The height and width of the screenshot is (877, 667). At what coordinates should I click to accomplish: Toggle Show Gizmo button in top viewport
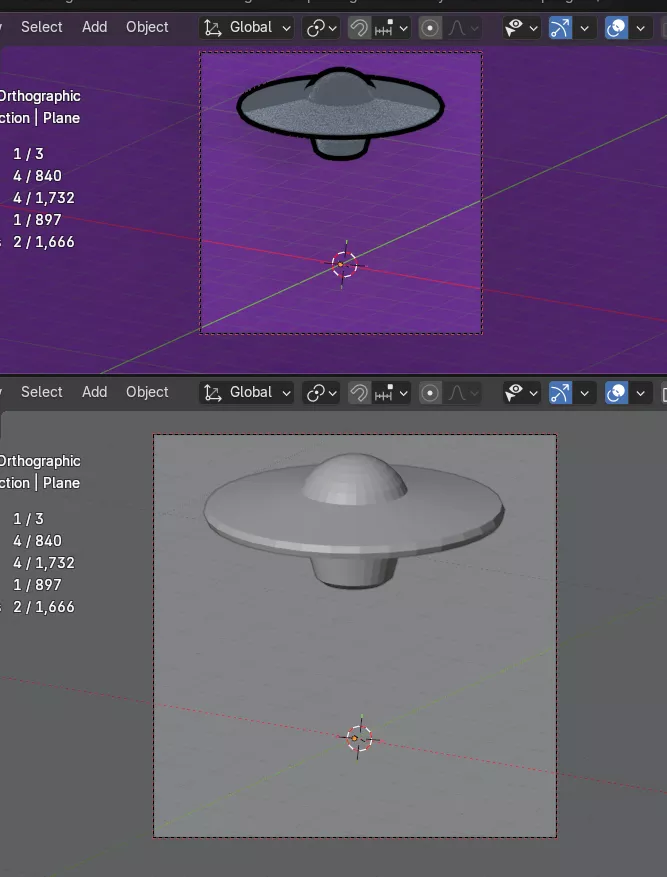[x=560, y=28]
